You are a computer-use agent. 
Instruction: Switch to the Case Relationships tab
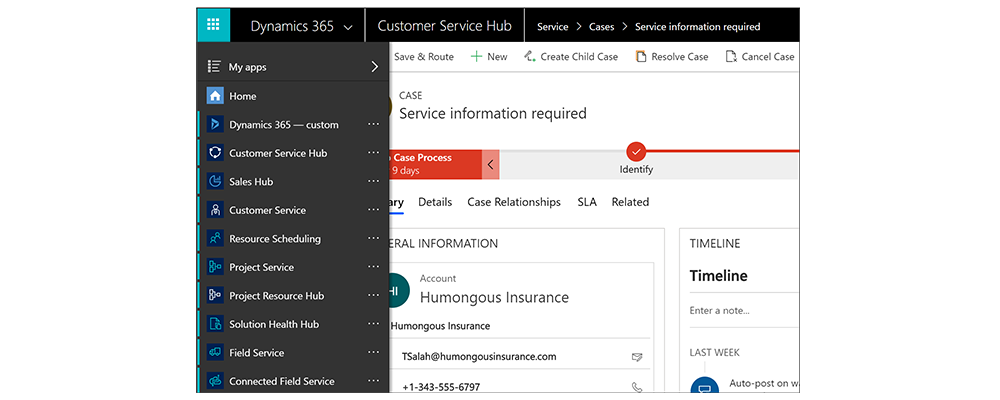[514, 202]
